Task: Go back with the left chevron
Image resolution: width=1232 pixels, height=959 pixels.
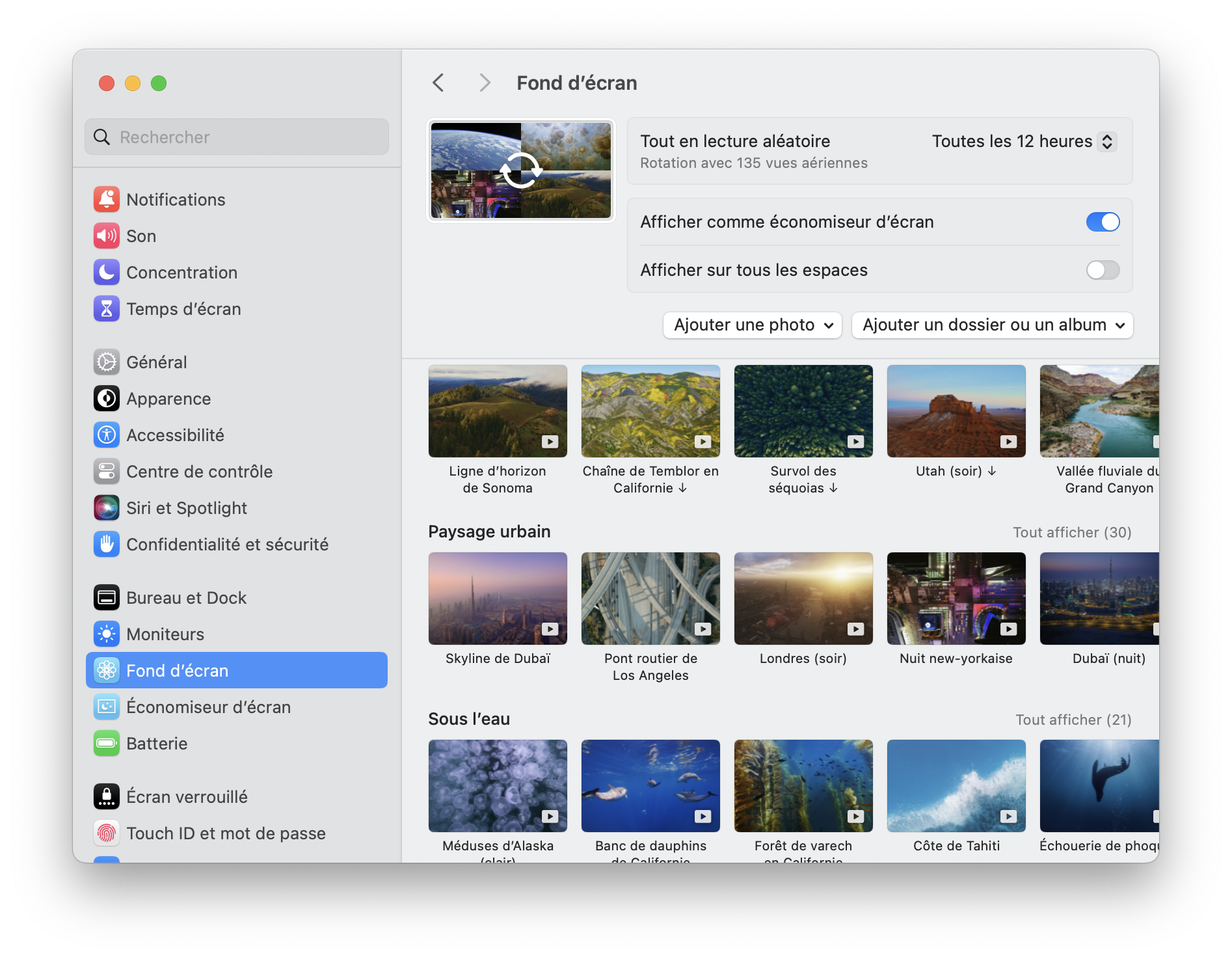Action: 438,83
